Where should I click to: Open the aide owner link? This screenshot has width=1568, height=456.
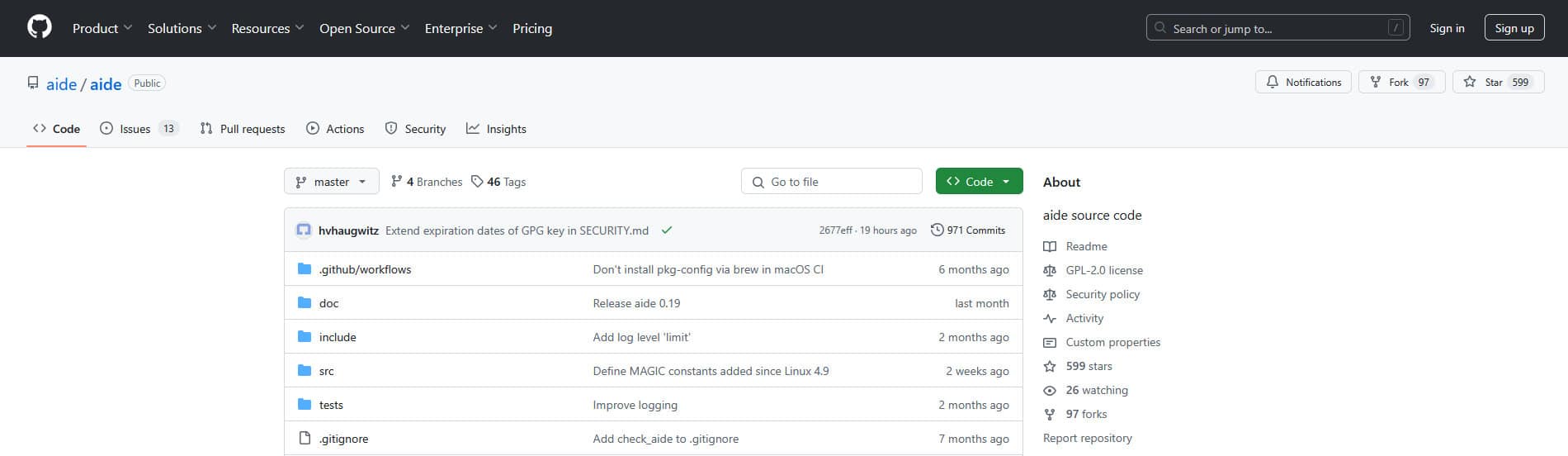pos(61,84)
